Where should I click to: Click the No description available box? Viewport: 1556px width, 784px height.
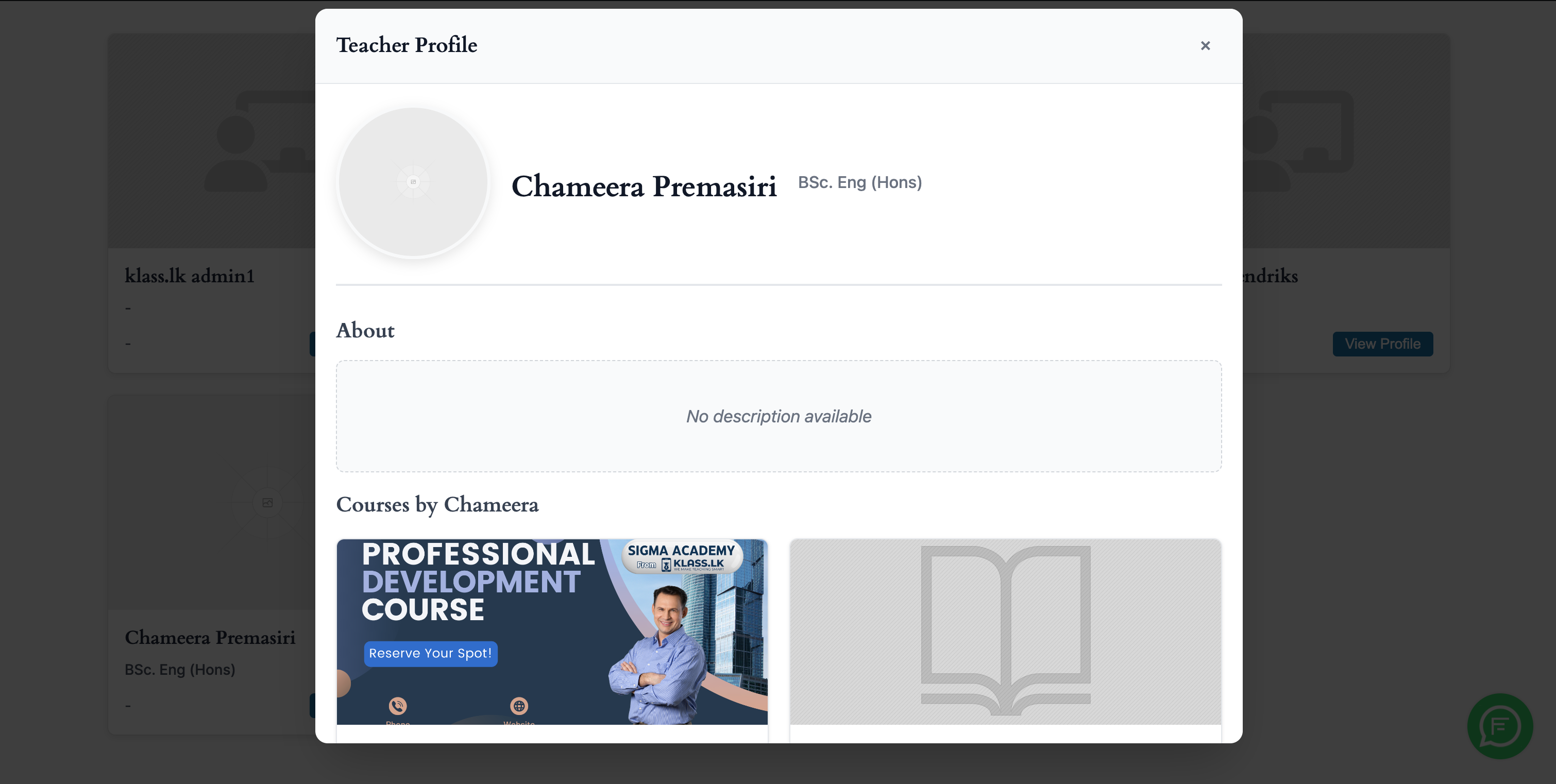pos(779,416)
